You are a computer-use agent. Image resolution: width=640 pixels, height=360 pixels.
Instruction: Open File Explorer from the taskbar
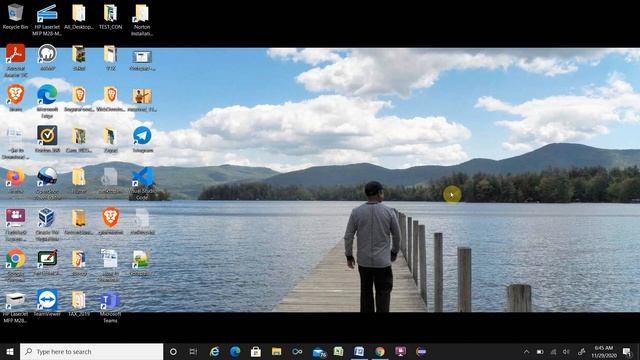(276, 352)
